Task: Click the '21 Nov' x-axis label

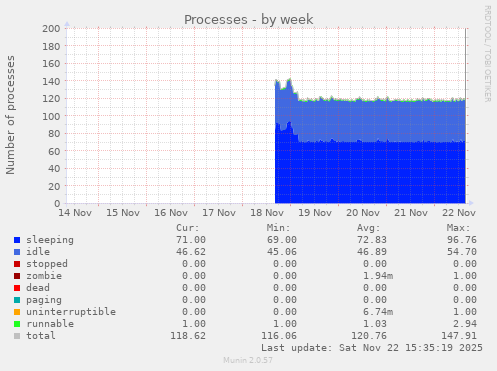Action: [x=411, y=213]
